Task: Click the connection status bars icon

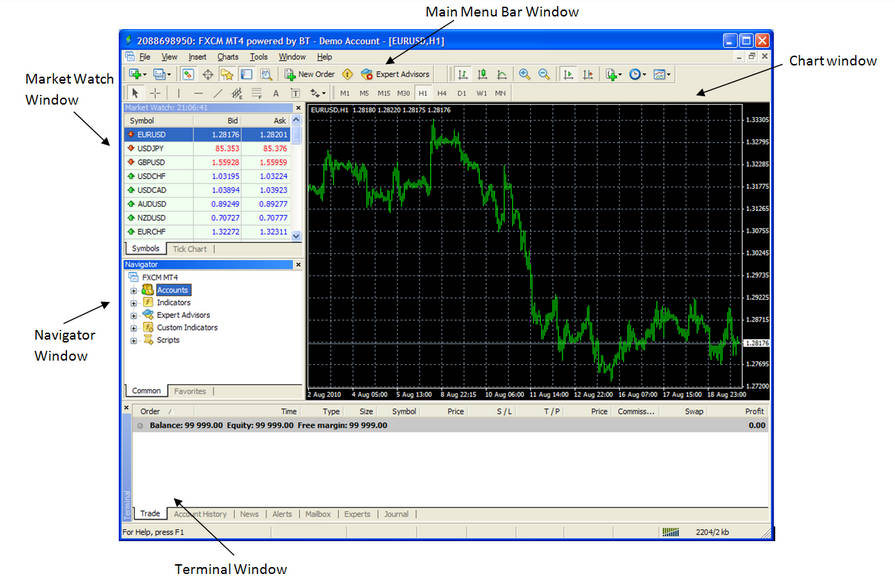Action: point(671,532)
